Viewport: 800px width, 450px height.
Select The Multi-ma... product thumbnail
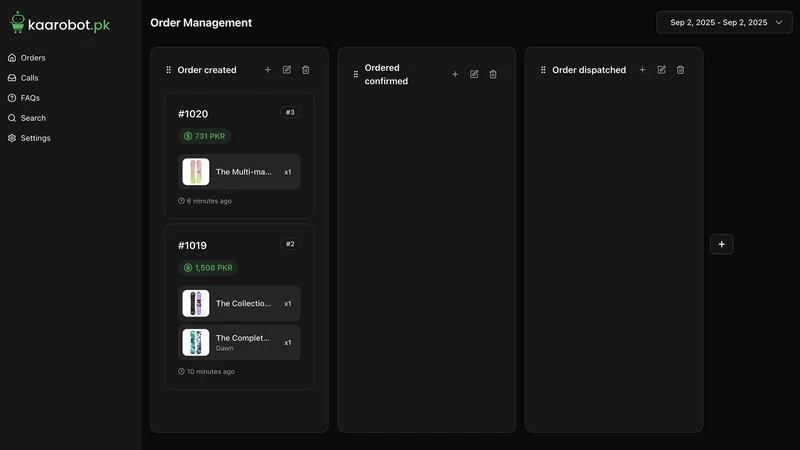click(x=196, y=172)
